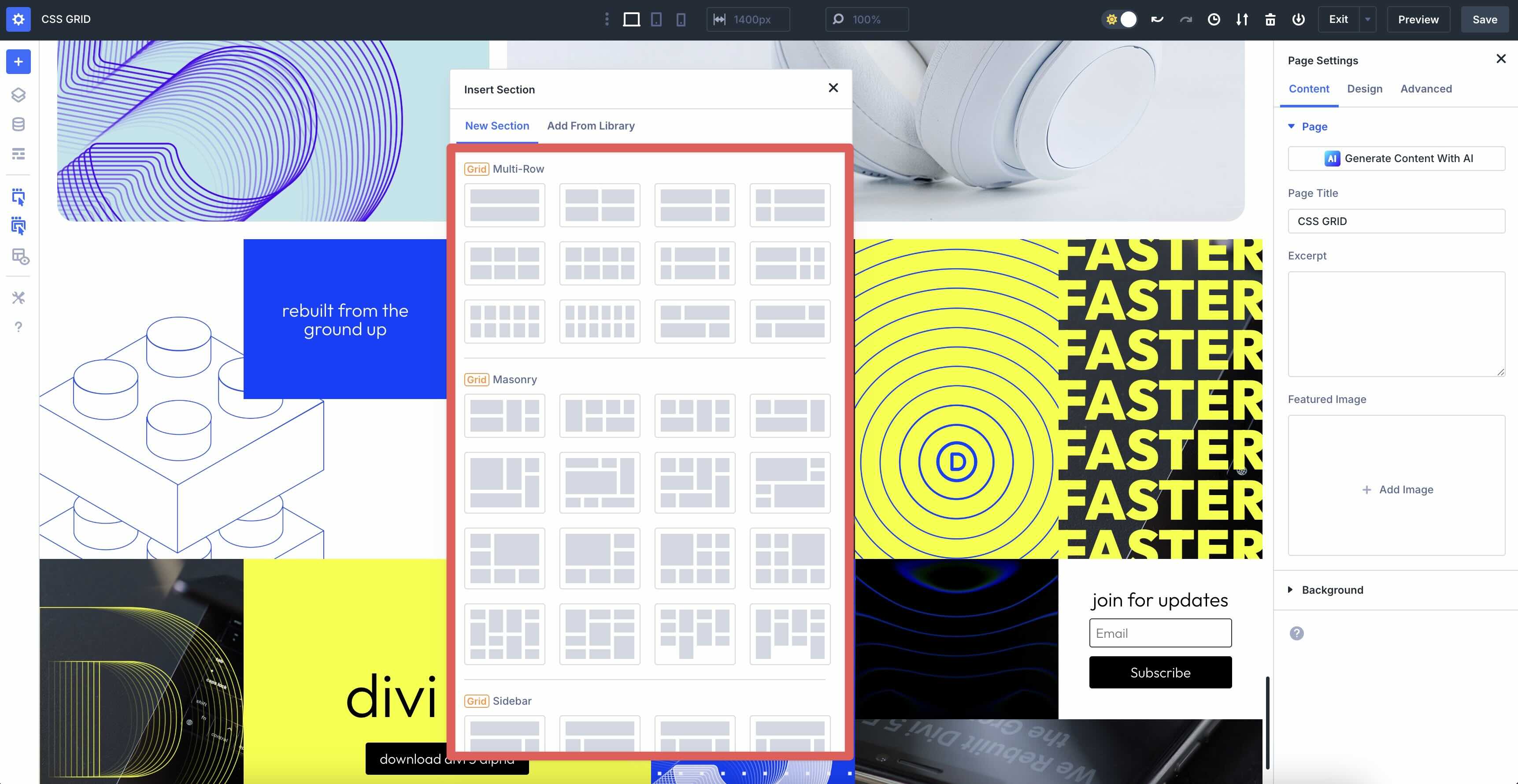Image resolution: width=1518 pixels, height=784 pixels.
Task: Click the undo icon in the toolbar
Action: (1157, 19)
